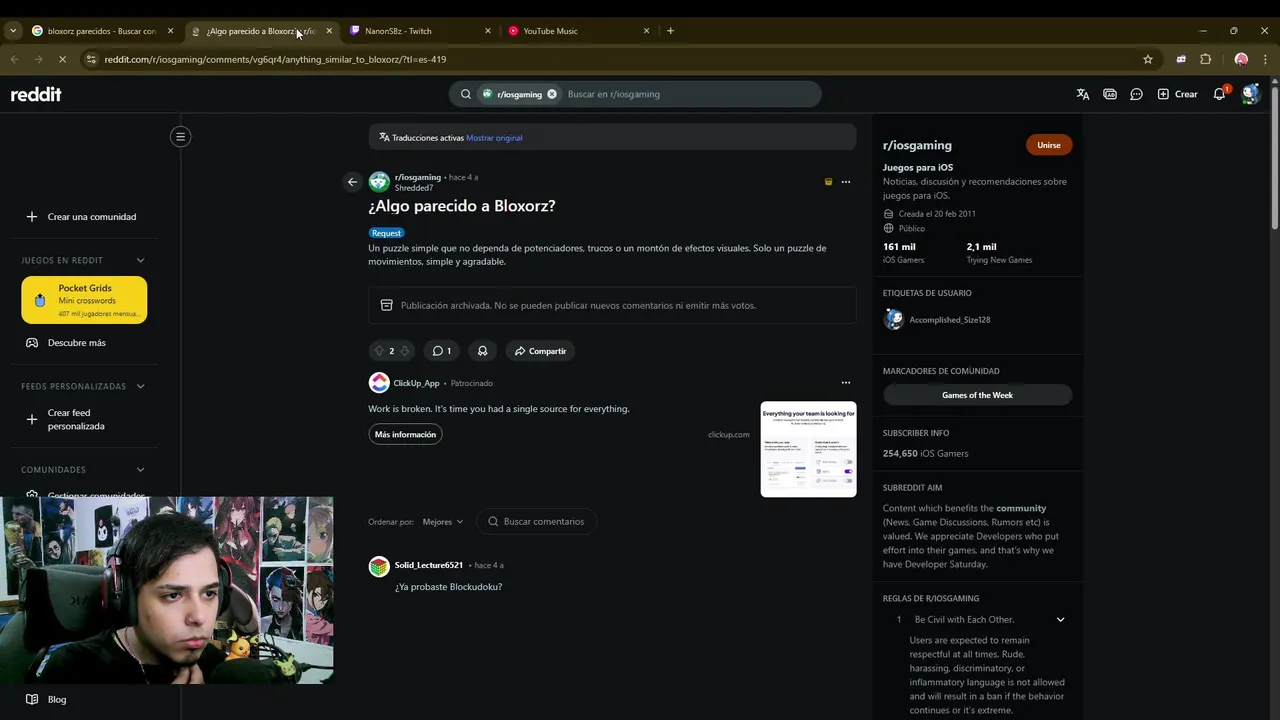Click the r/iosgaming community avatar
The width and height of the screenshot is (1280, 720).
click(x=379, y=182)
